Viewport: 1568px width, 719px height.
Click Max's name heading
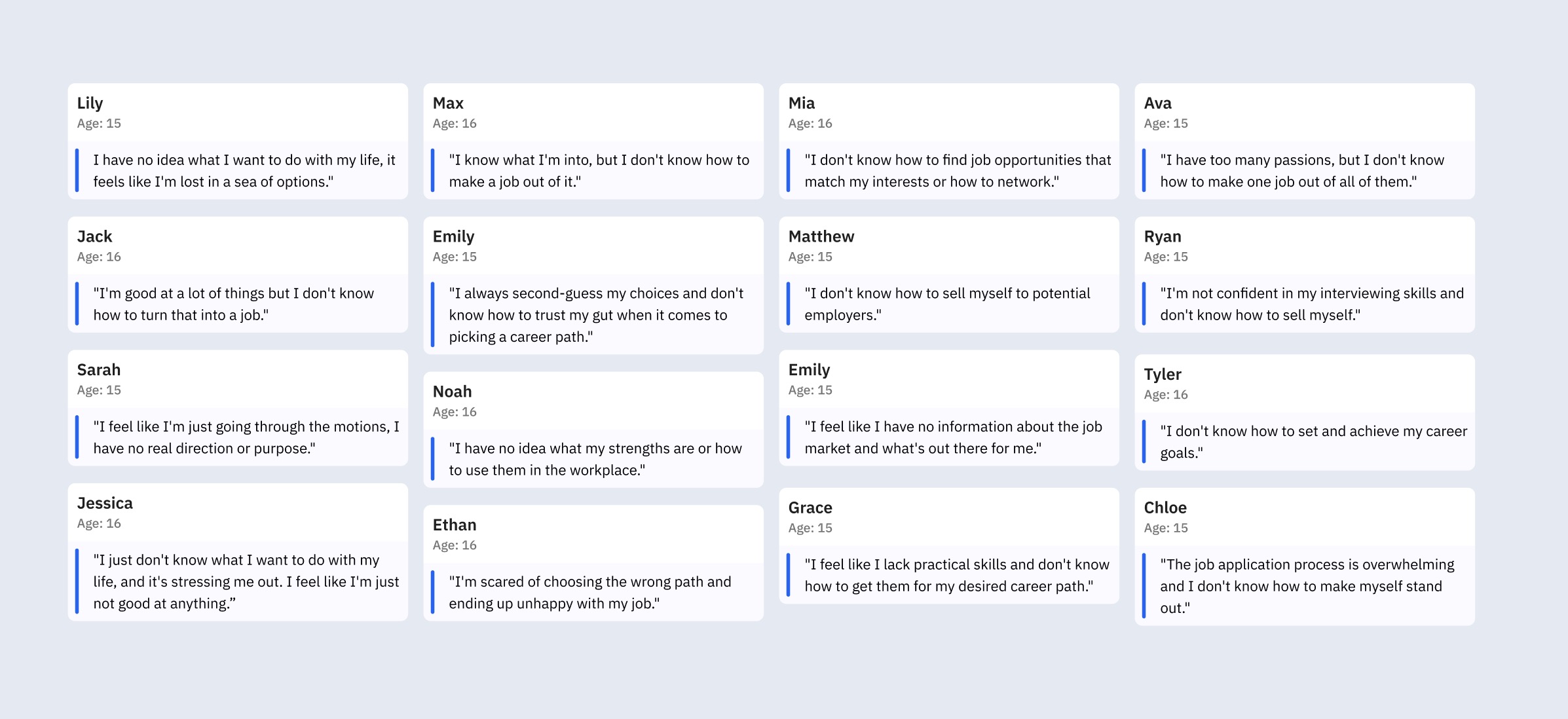click(448, 103)
